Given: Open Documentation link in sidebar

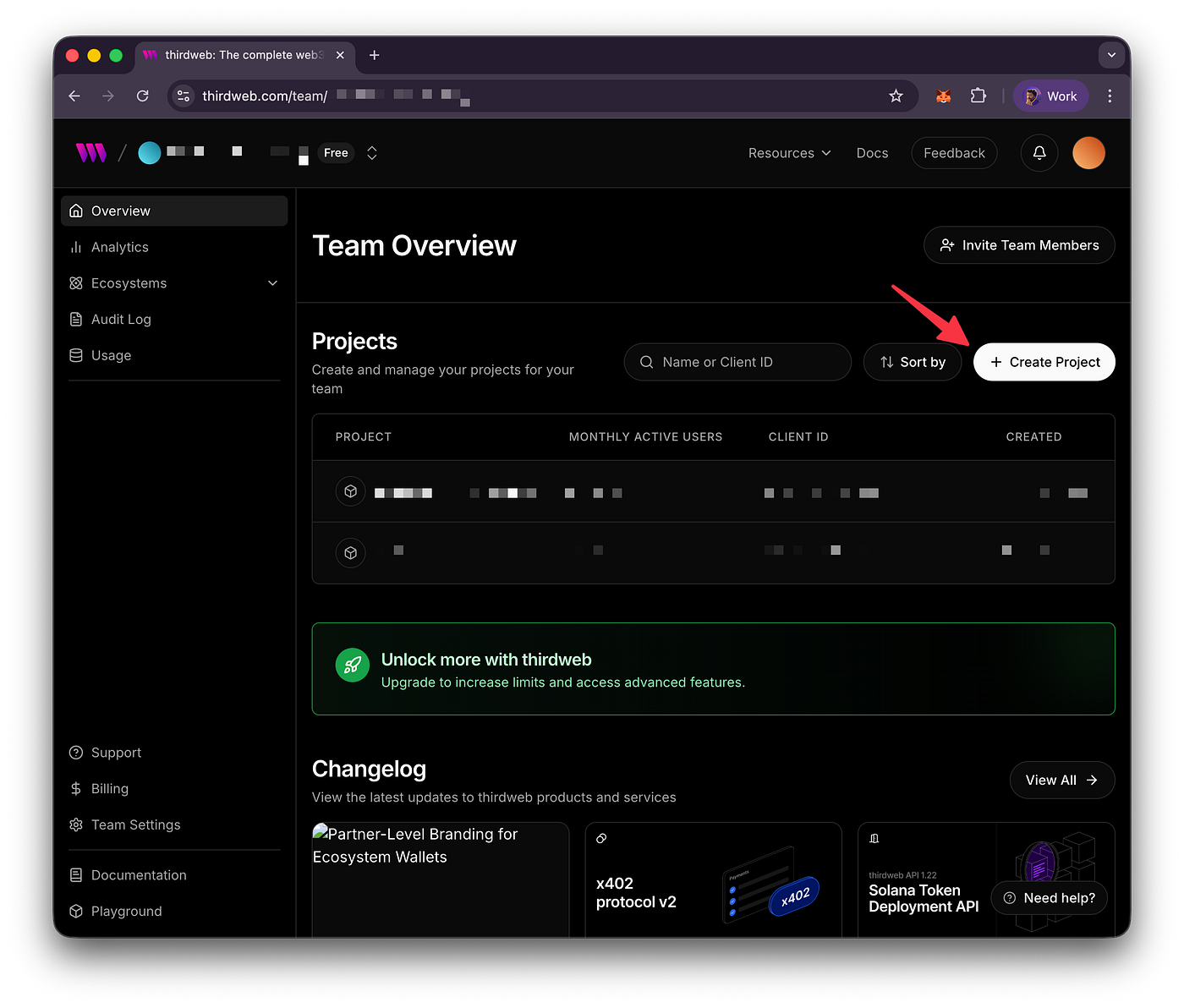Looking at the screenshot, I should (174, 875).
